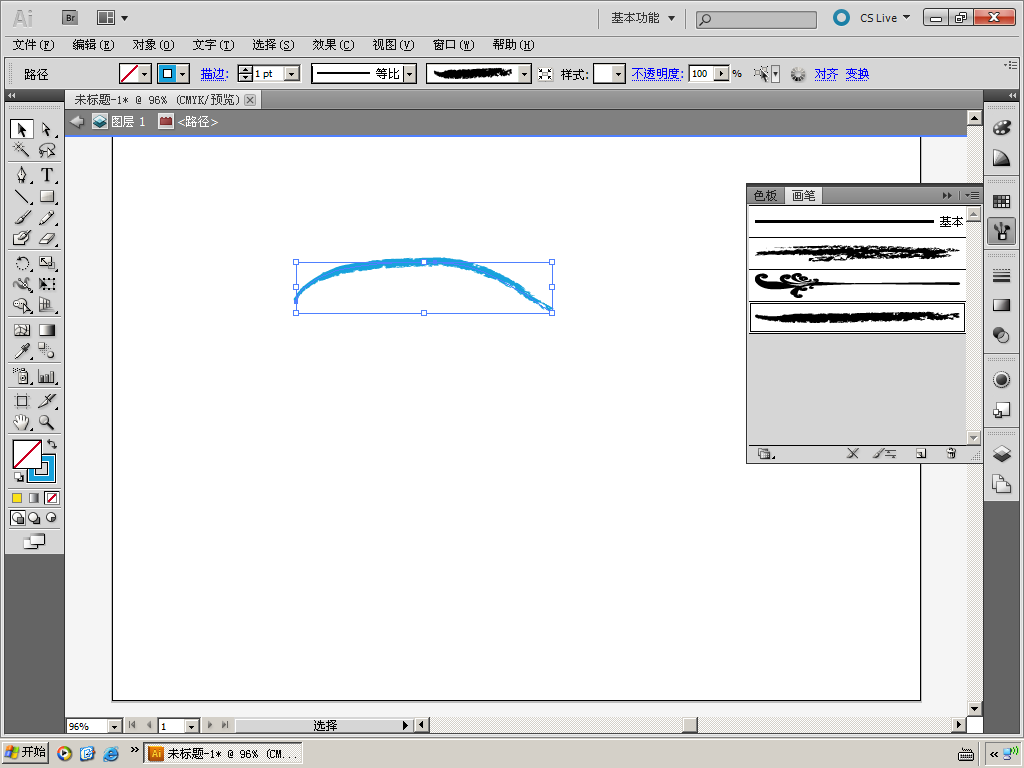The height and width of the screenshot is (768, 1024).
Task: Open the Brushes panel icon in dock
Action: [x=1001, y=231]
